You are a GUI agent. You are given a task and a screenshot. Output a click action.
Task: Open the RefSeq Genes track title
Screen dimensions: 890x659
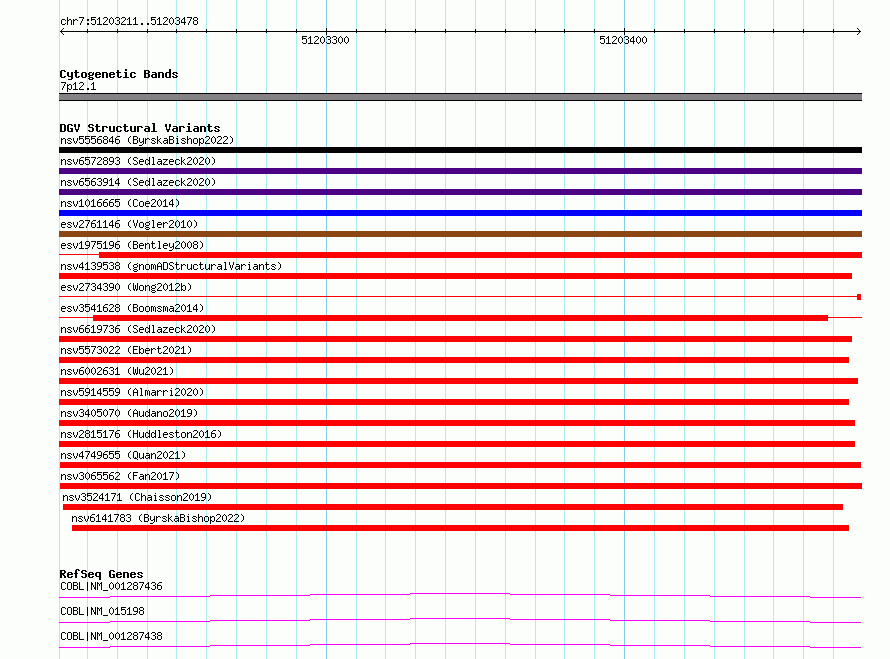click(x=101, y=574)
